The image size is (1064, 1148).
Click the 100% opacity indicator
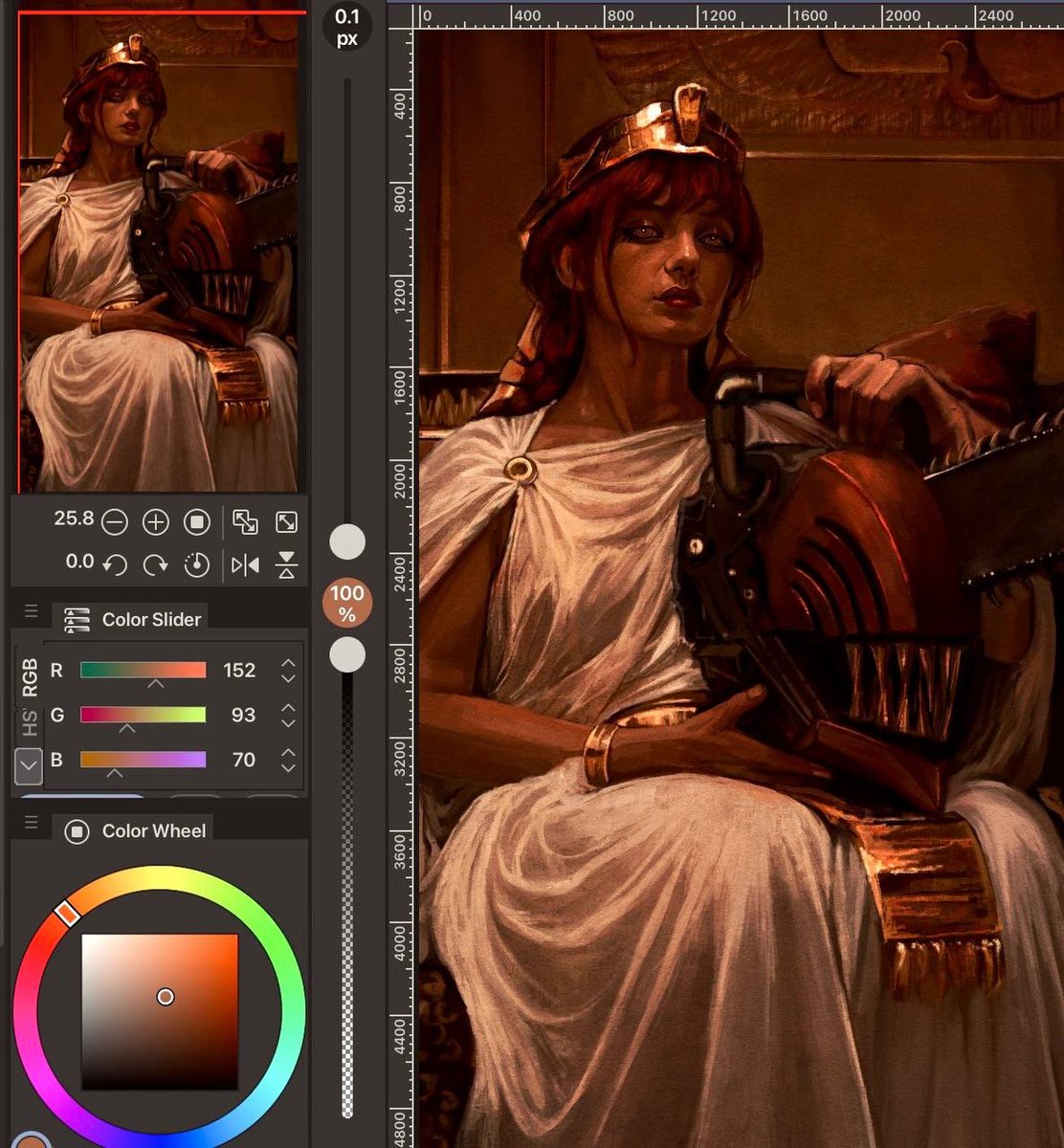tap(347, 605)
